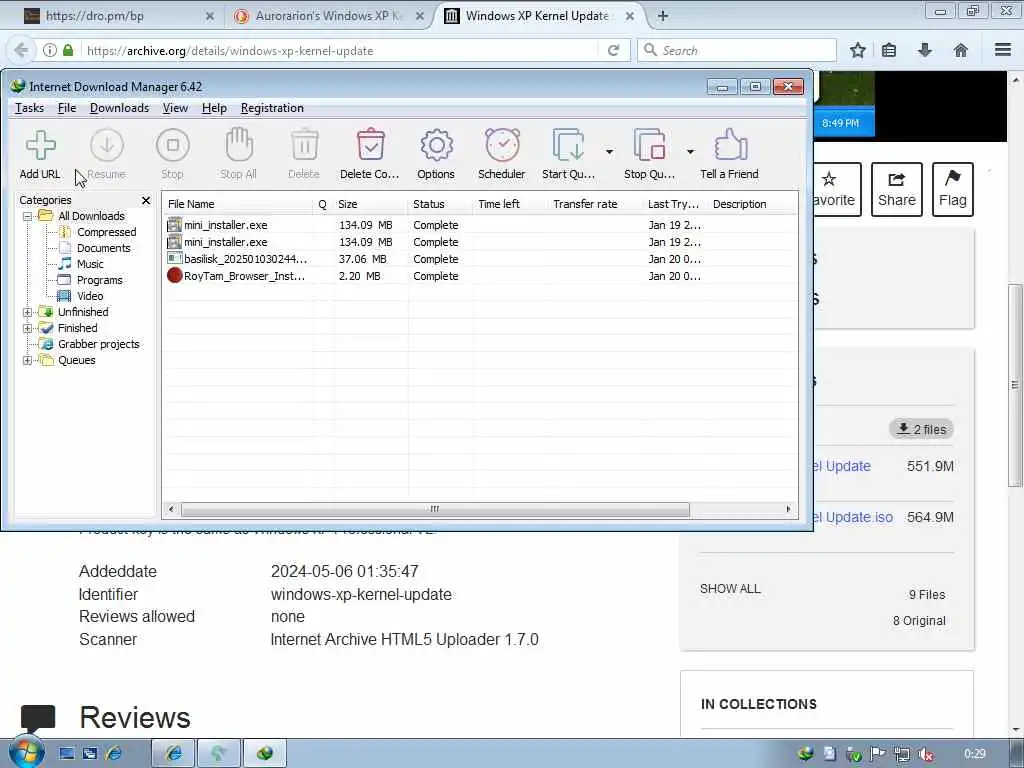Click the Update.iso file link

(x=852, y=517)
